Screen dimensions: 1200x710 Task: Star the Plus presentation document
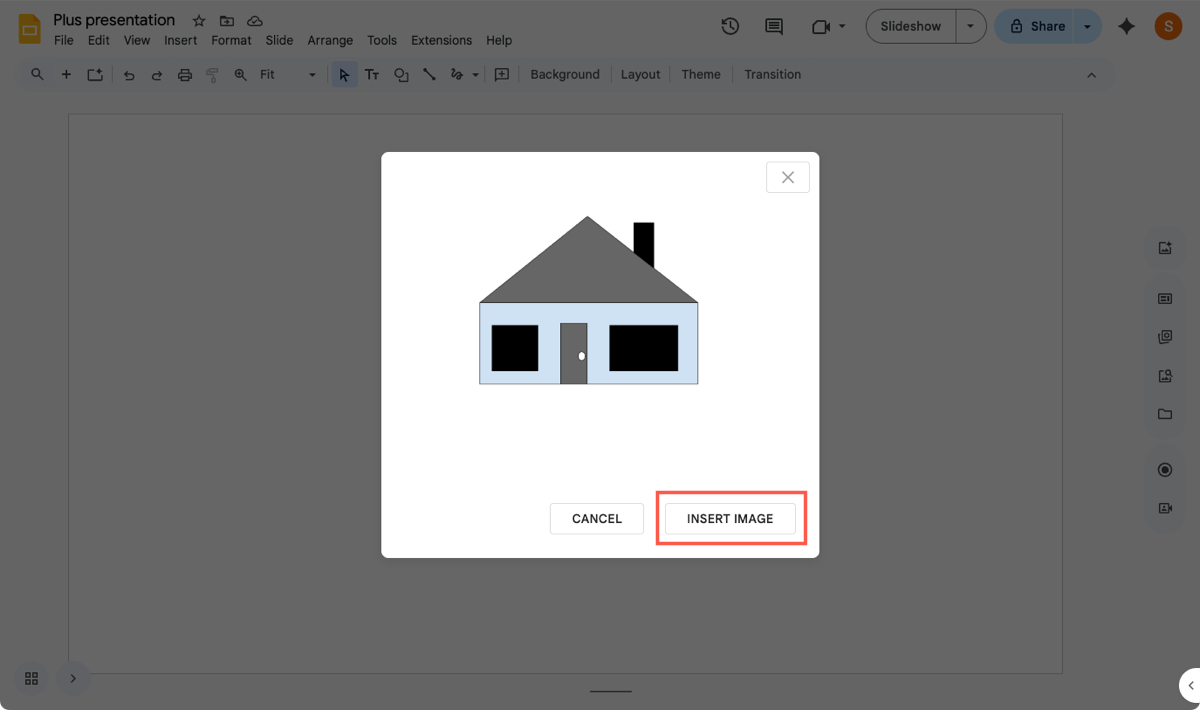(x=199, y=21)
